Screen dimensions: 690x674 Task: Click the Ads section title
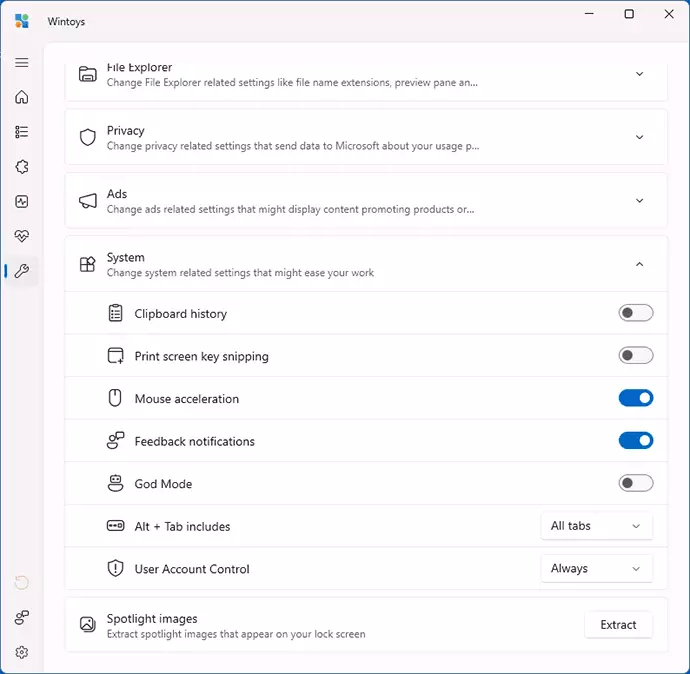[x=117, y=194]
